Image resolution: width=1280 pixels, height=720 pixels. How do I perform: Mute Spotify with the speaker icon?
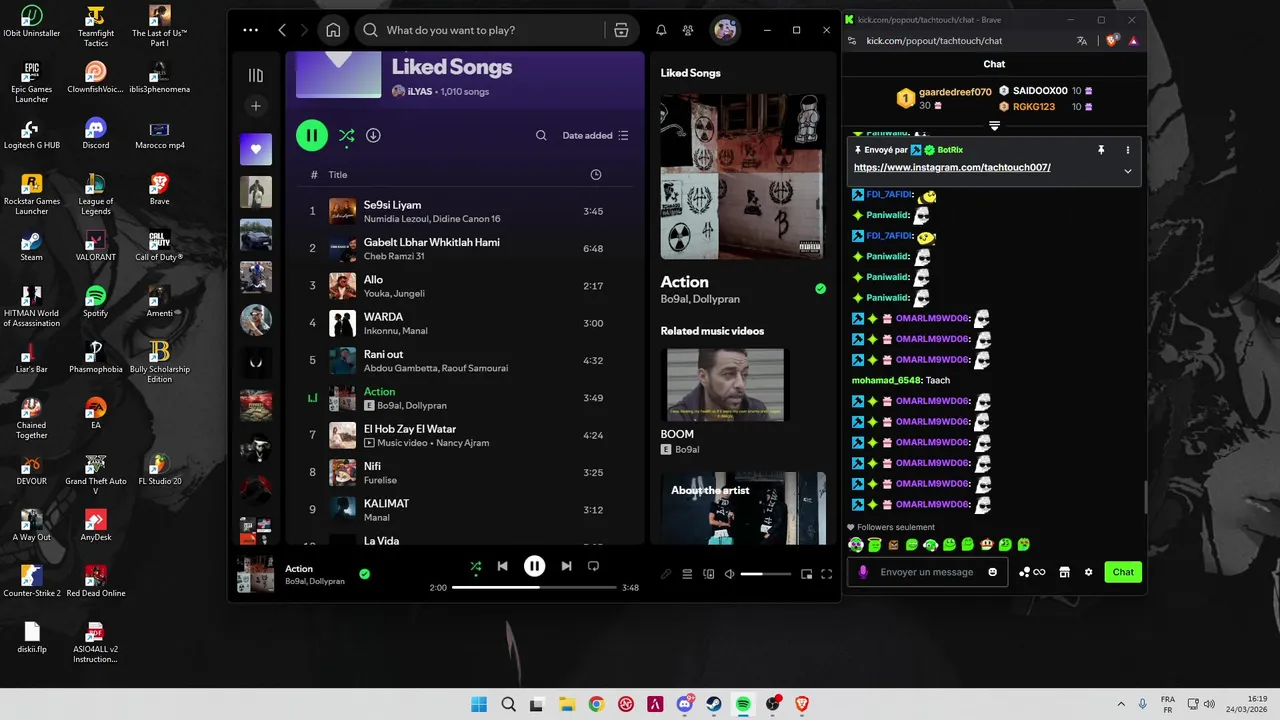[x=730, y=574]
